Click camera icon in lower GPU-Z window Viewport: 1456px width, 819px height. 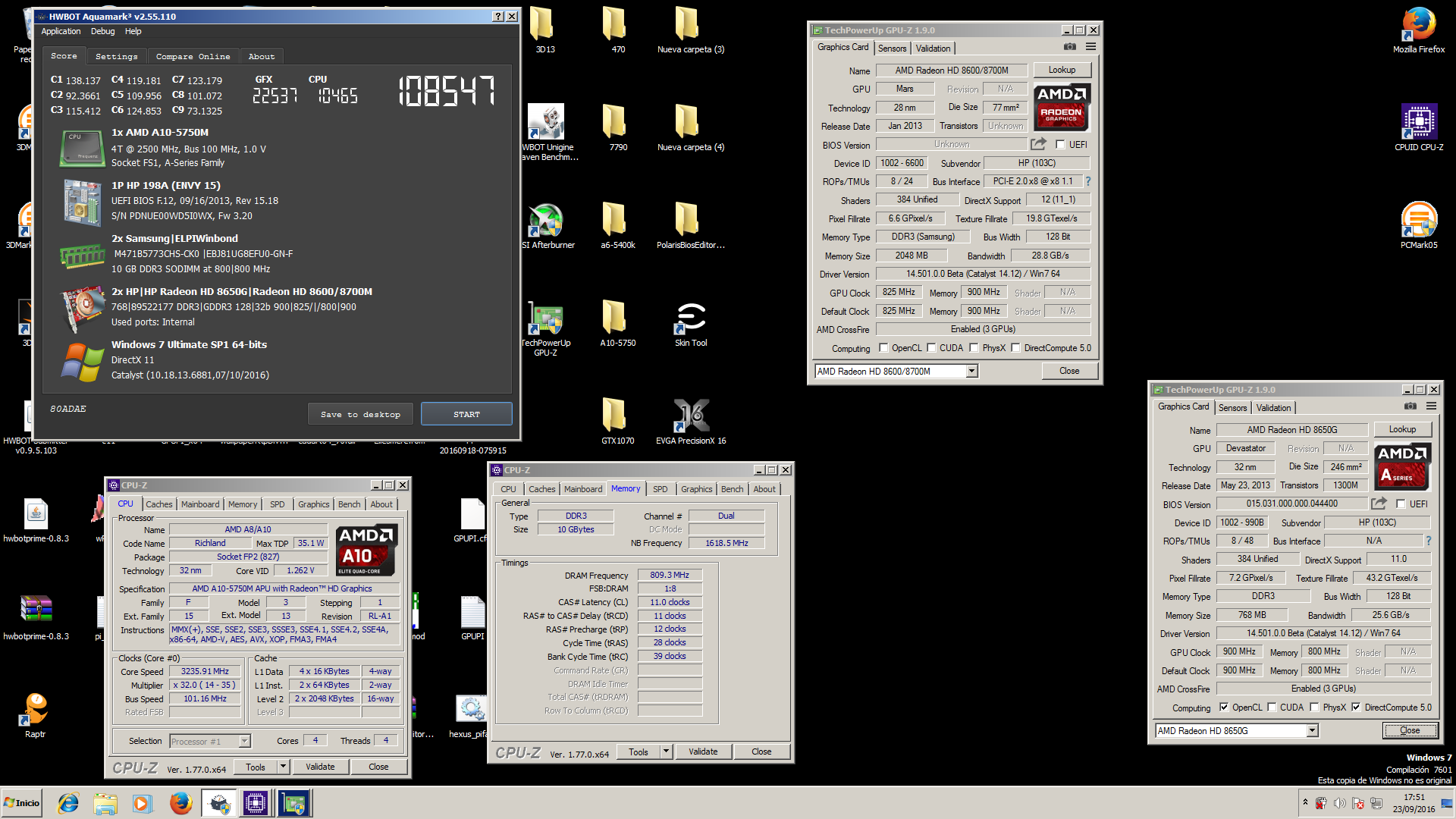[x=1410, y=406]
